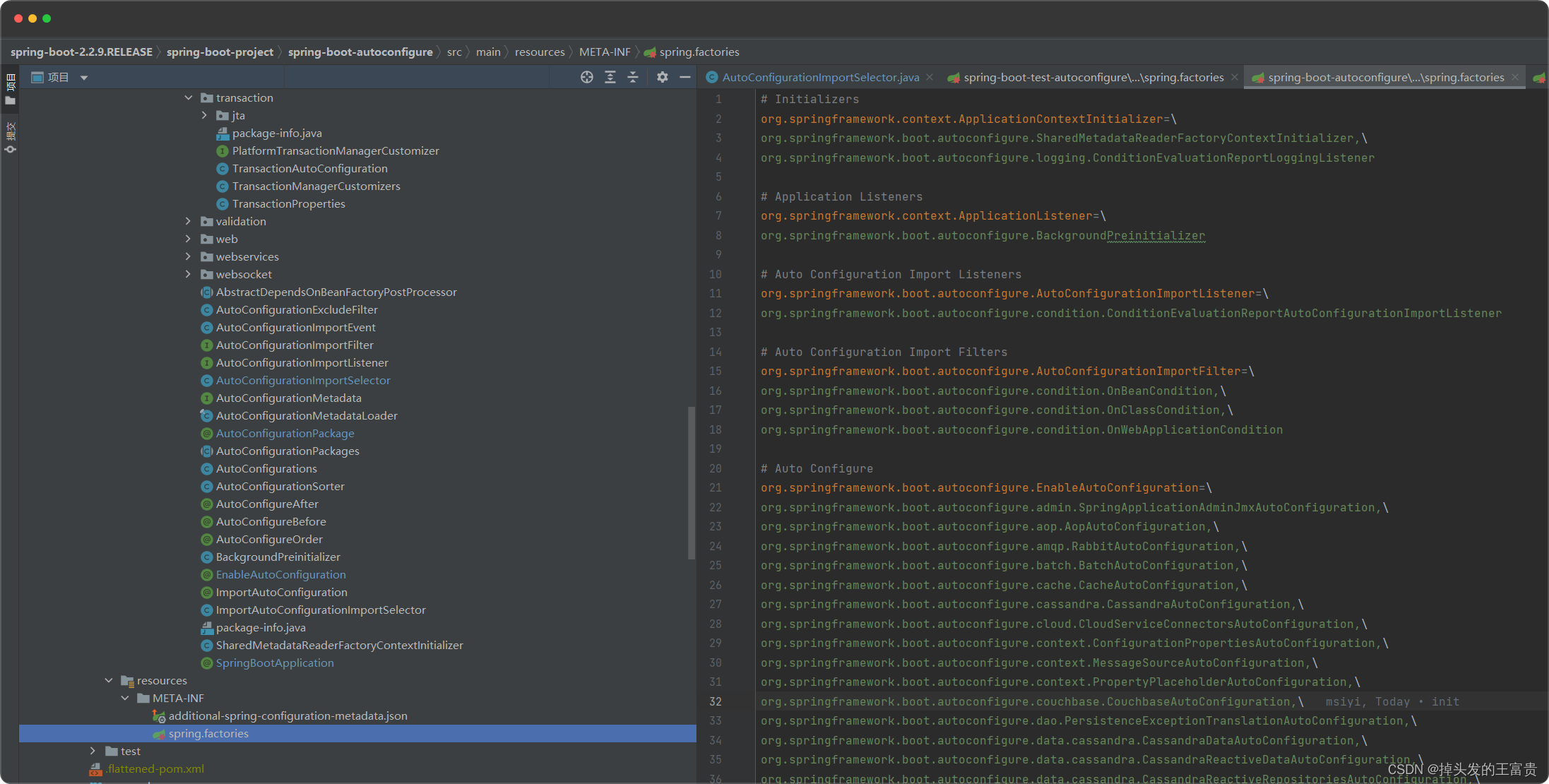The image size is (1549, 784).
Task: Expand the test folder
Action: click(93, 751)
